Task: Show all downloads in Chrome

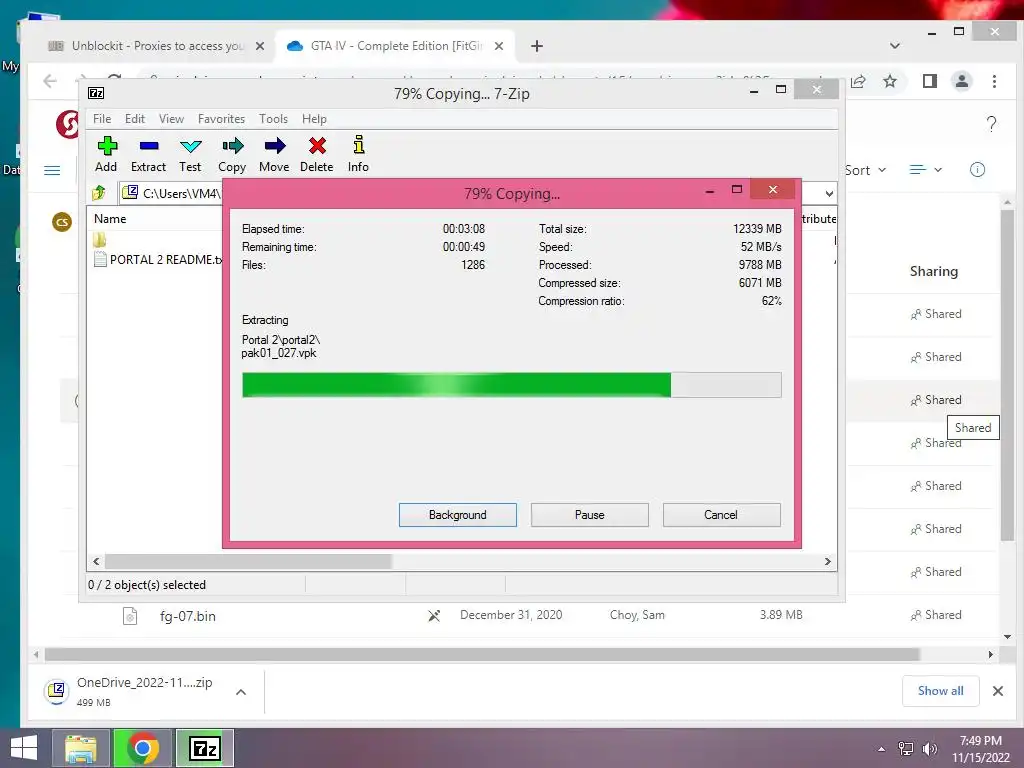Action: (x=940, y=691)
